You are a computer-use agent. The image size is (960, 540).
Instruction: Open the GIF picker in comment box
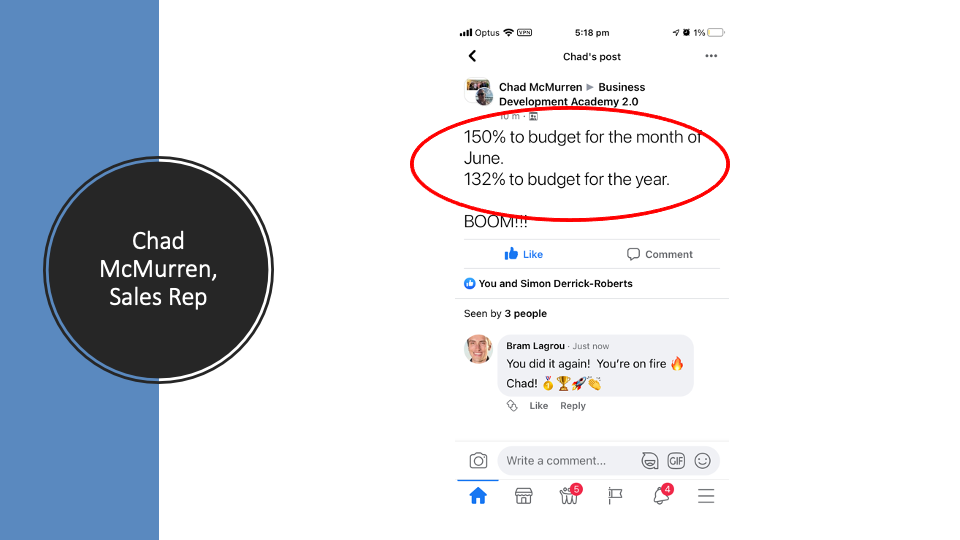tap(676, 460)
